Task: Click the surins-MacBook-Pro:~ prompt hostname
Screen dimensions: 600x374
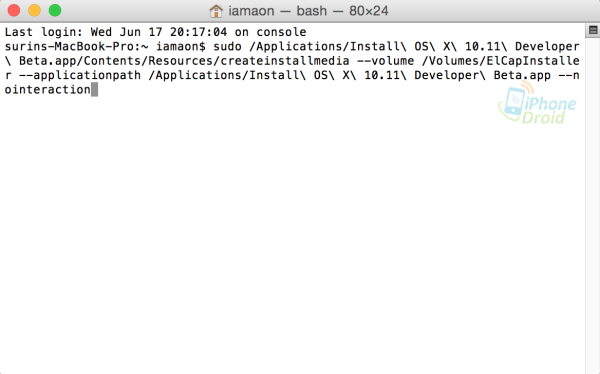Action: 76,46
